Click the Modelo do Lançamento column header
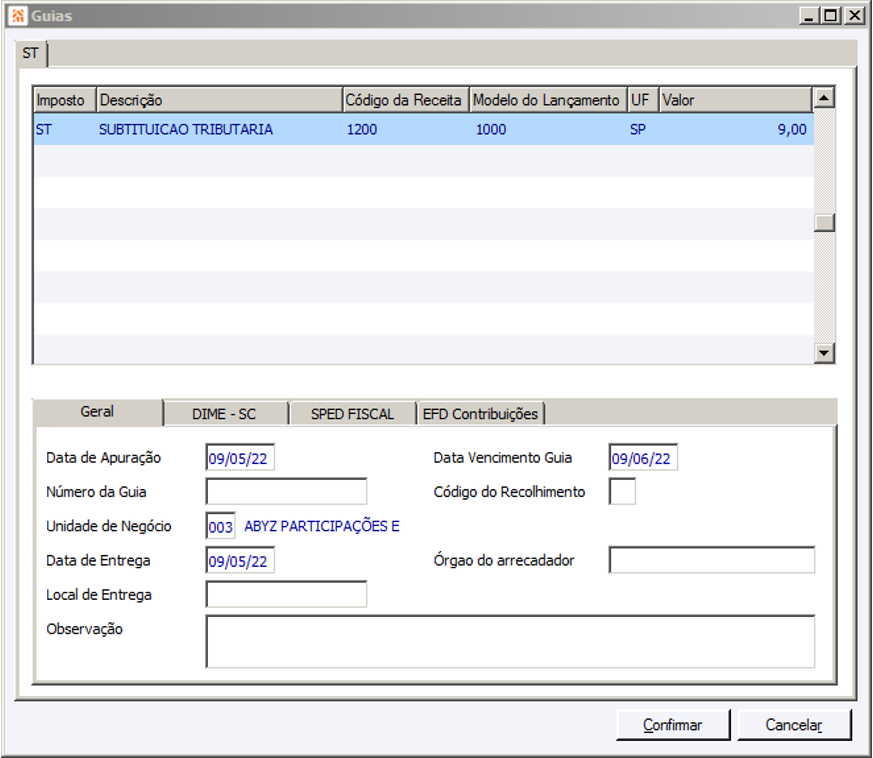Image resolution: width=873 pixels, height=758 pixels. [548, 100]
